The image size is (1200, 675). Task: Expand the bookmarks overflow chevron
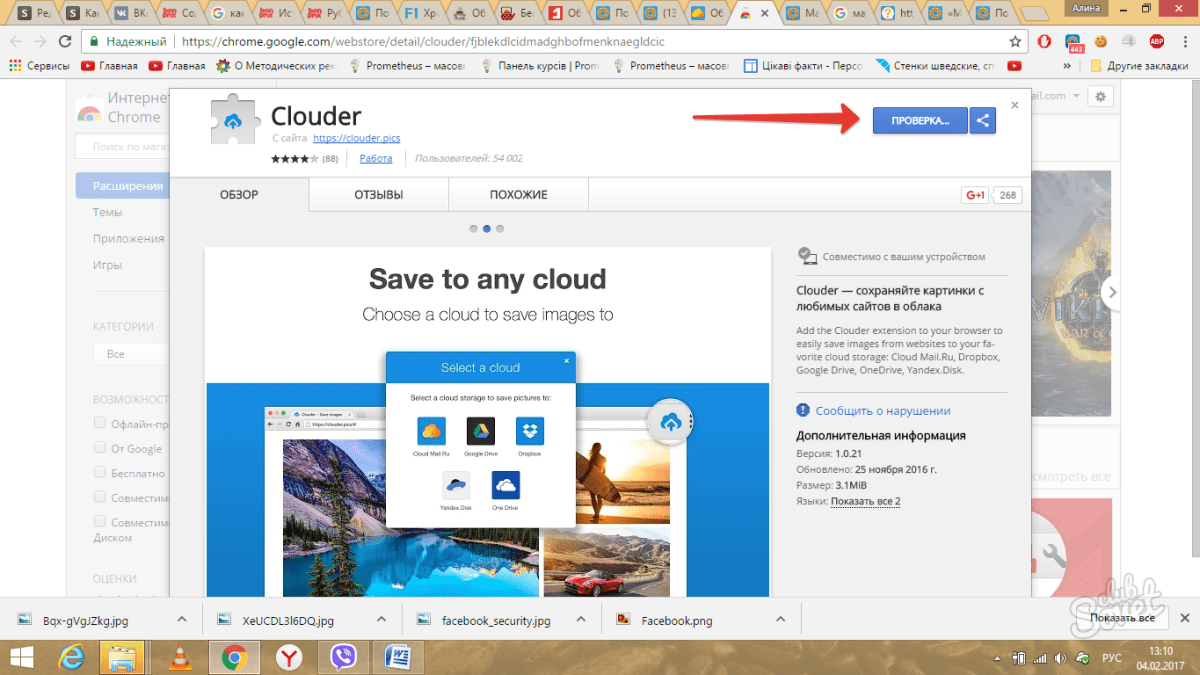click(1068, 66)
